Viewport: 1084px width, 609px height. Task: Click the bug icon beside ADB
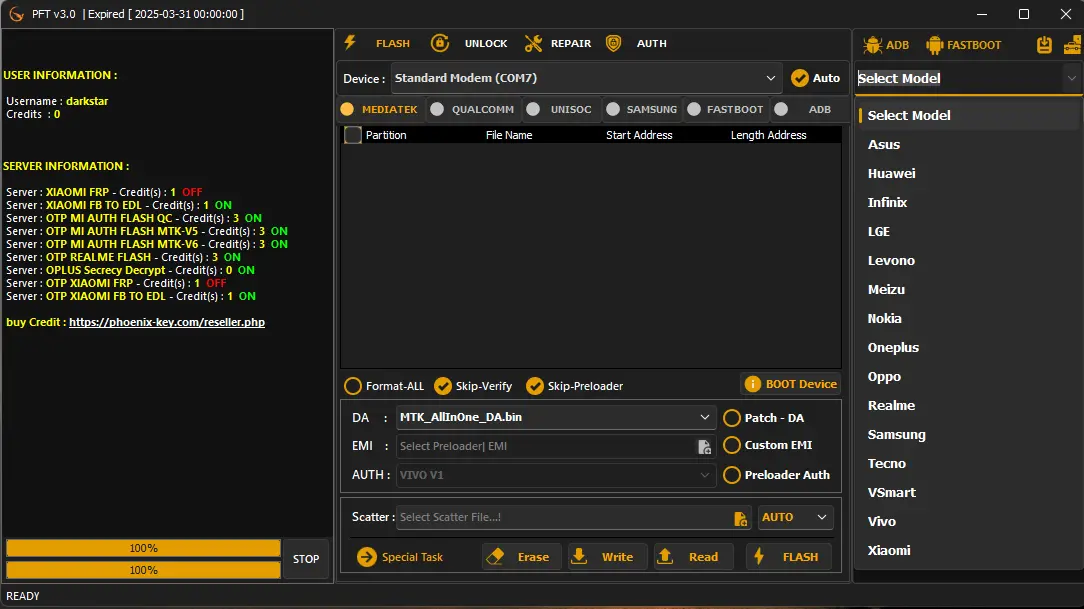[x=872, y=45]
